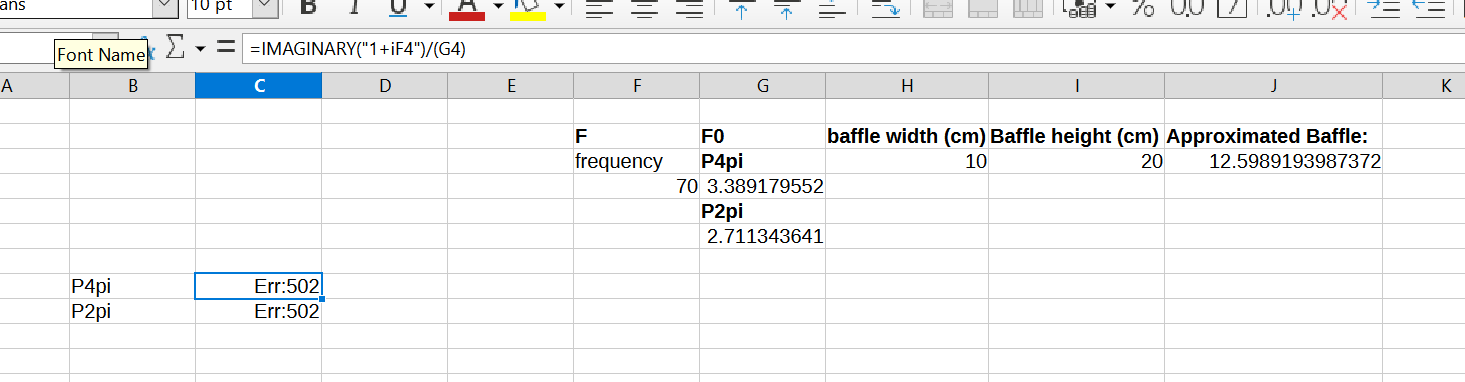Image resolution: width=1465 pixels, height=382 pixels.
Task: Decrease the cell indent
Action: (x=1430, y=8)
